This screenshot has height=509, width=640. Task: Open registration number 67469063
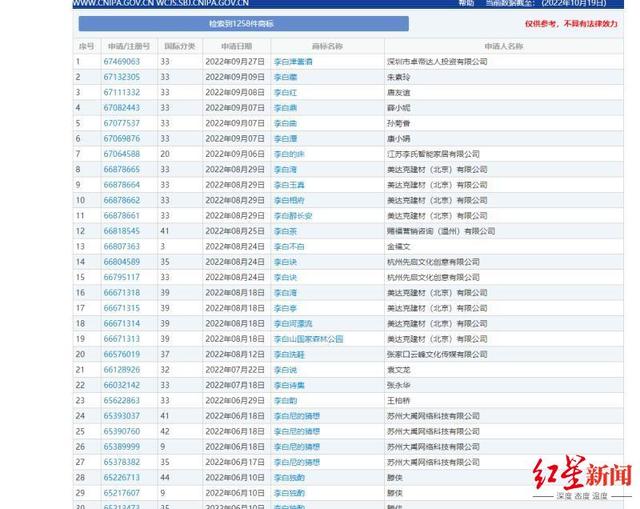click(122, 62)
